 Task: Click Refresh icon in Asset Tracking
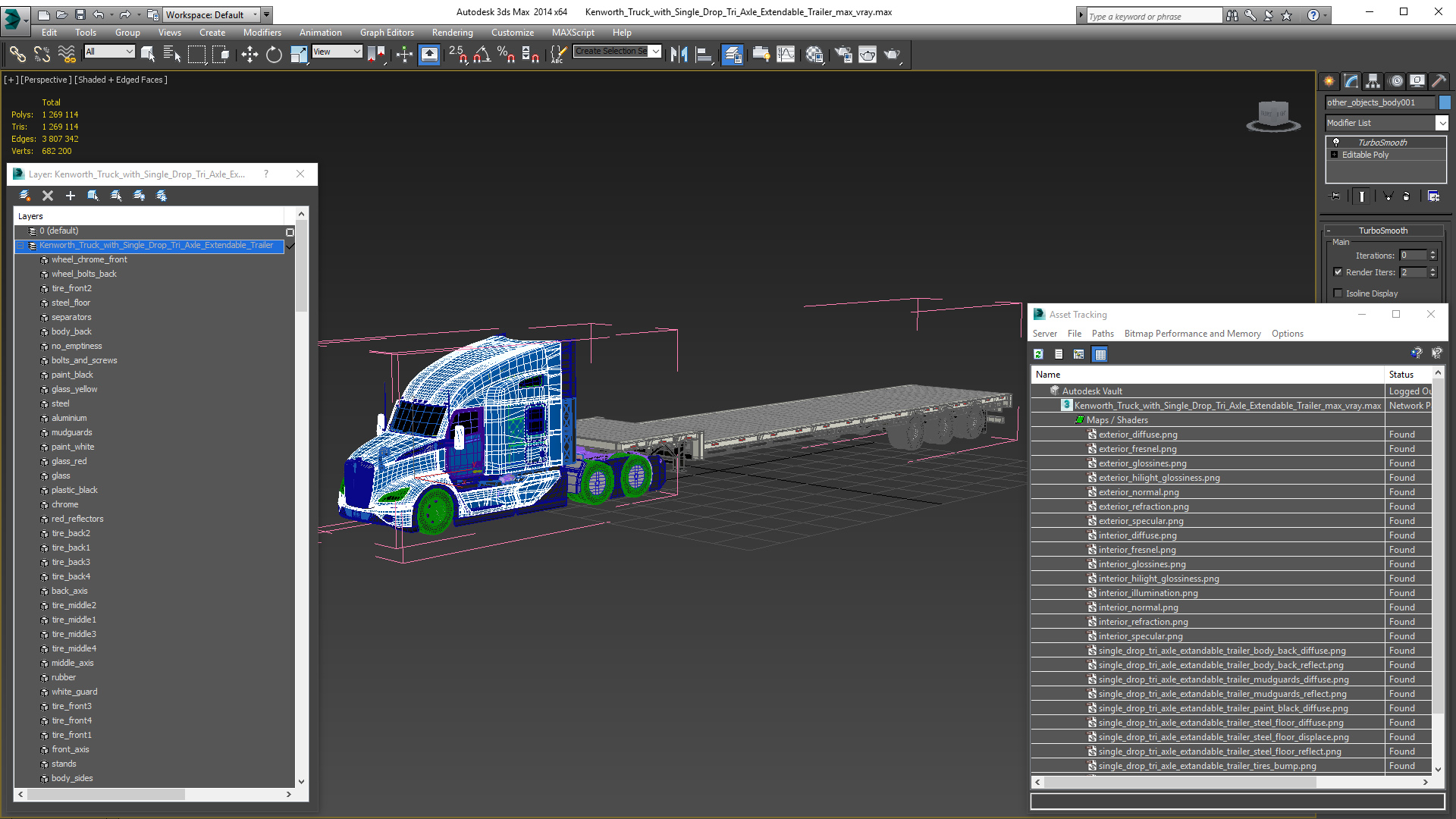[1038, 354]
